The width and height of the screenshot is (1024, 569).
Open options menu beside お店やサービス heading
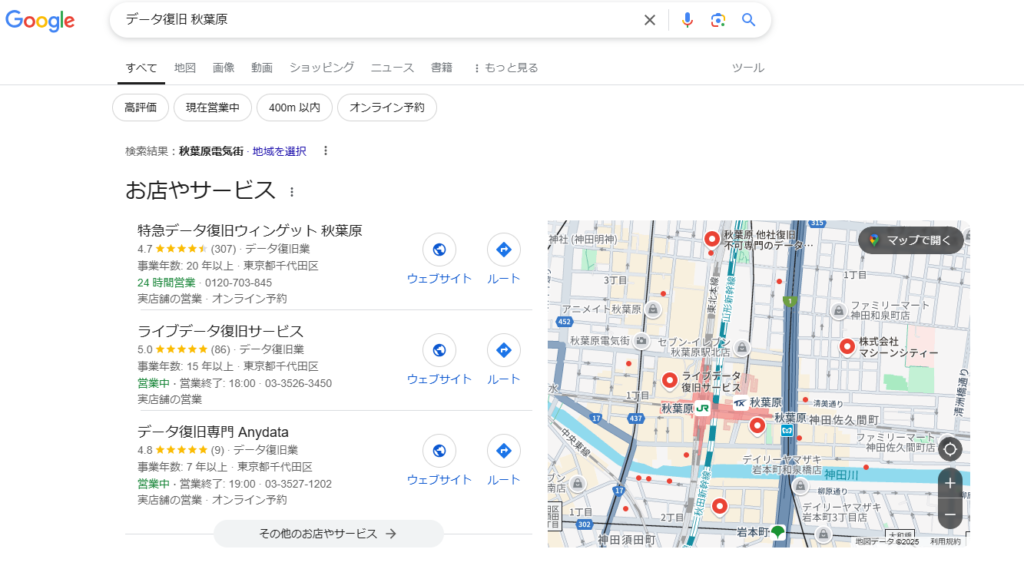292,192
